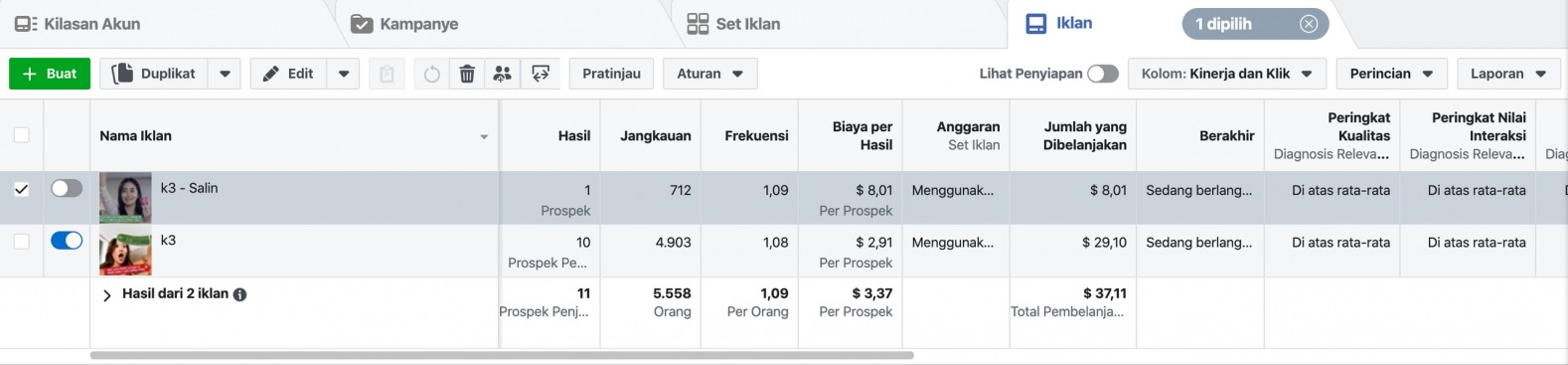
Task: Open the Duplikat dropdown arrow
Action: click(x=225, y=74)
